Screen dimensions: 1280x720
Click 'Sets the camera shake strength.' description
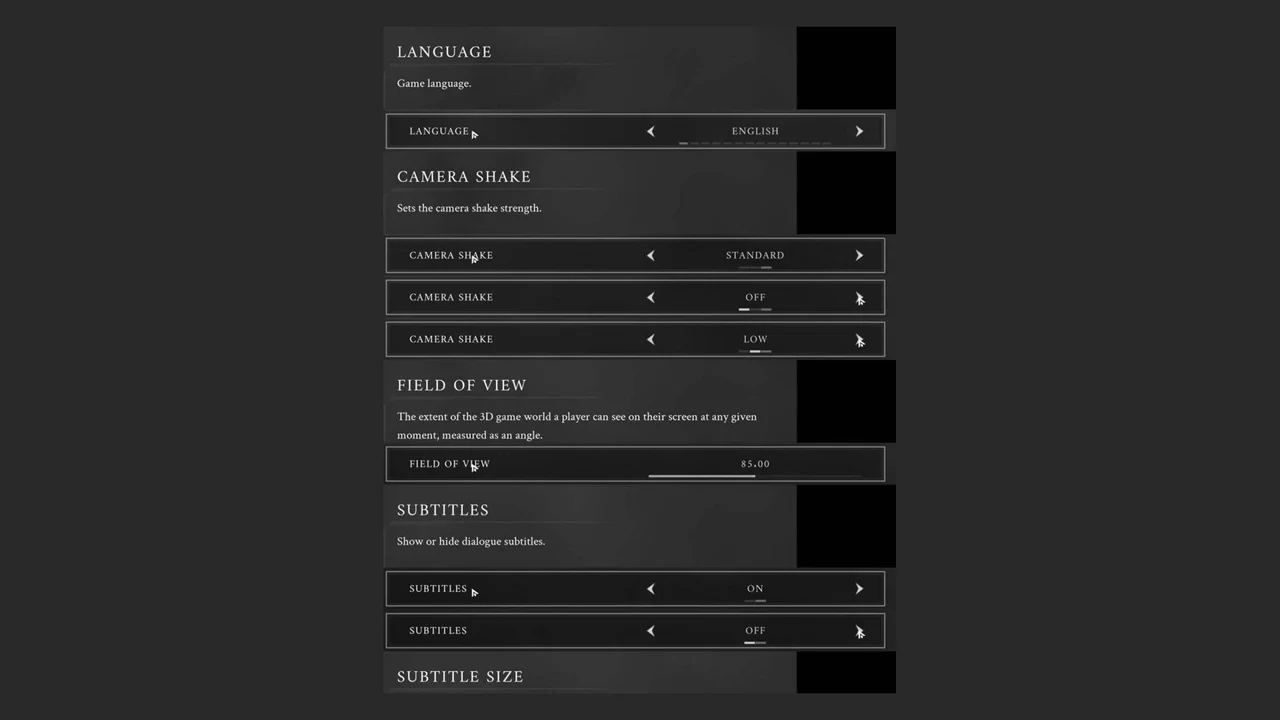click(x=469, y=208)
